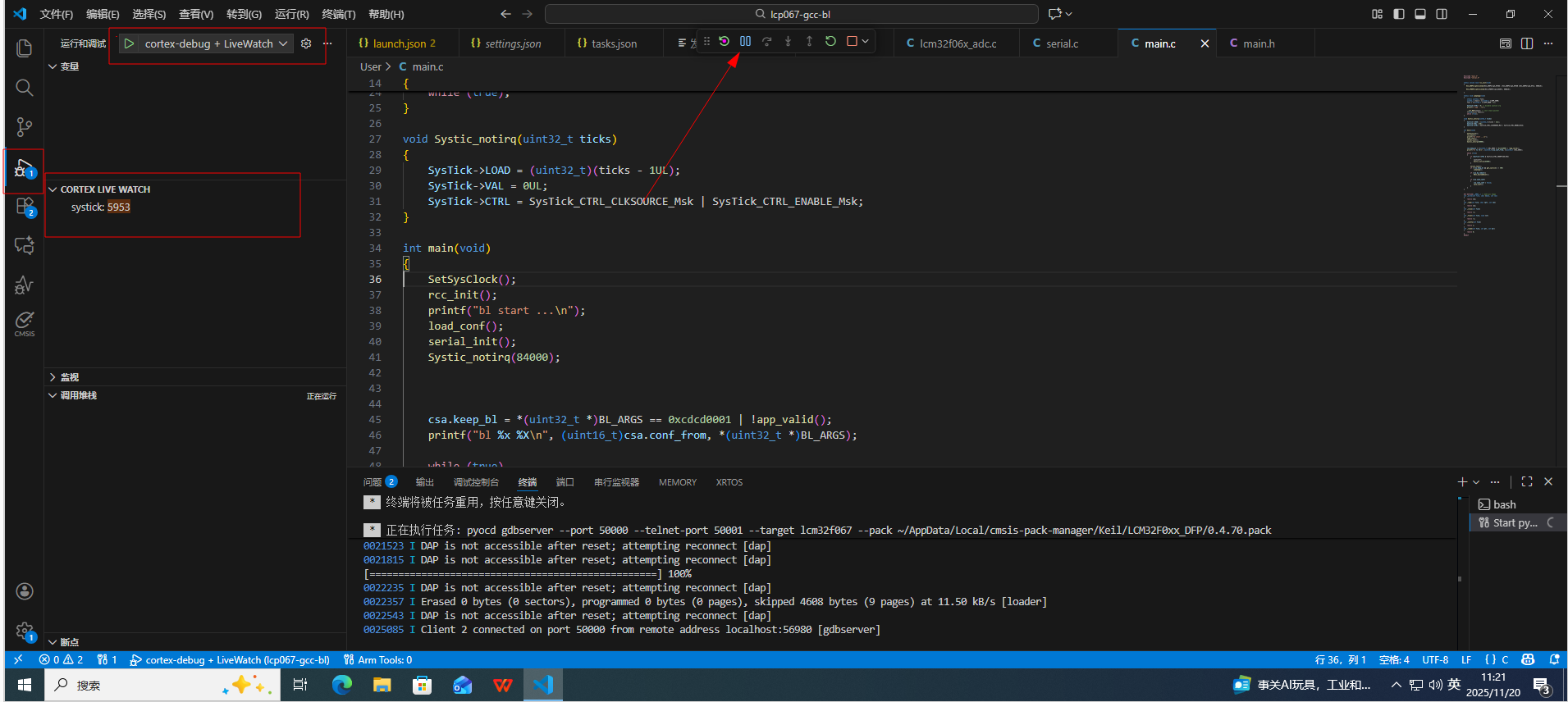Toggle the bottom panel visibility
This screenshot has width=1568, height=702.
(x=1420, y=14)
